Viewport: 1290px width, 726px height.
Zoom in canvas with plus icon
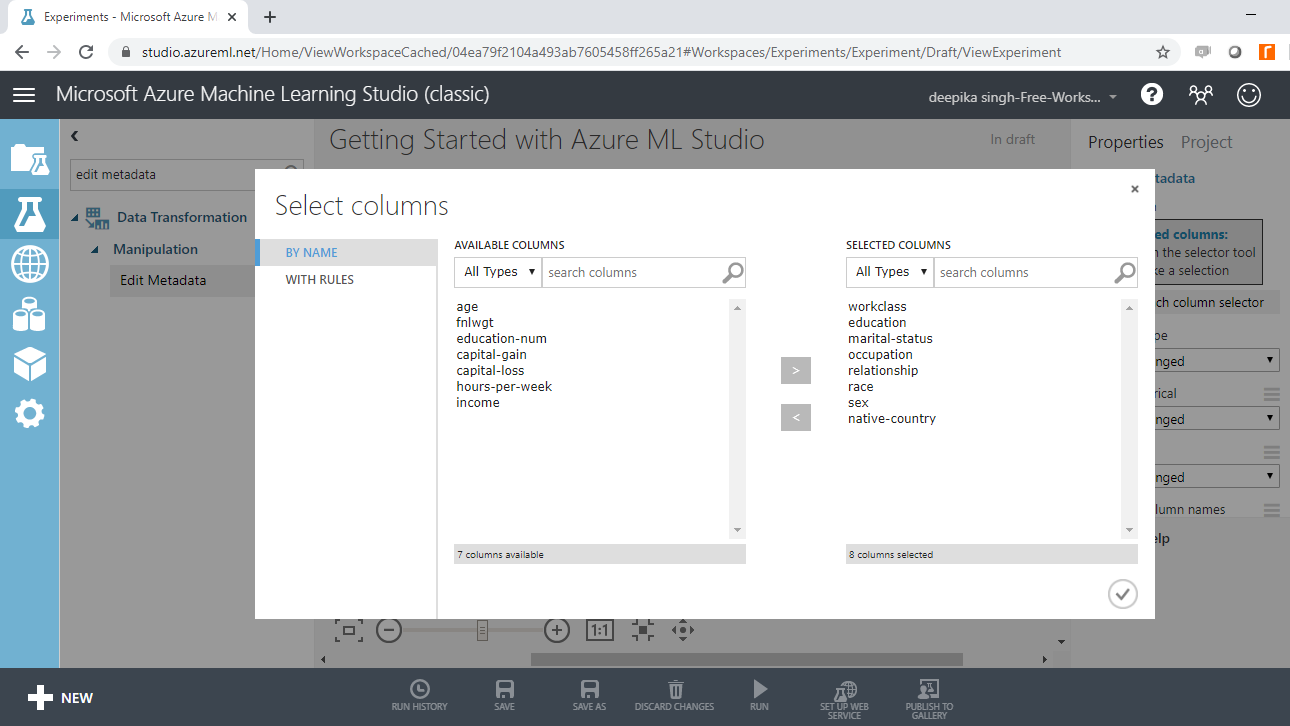[557, 630]
